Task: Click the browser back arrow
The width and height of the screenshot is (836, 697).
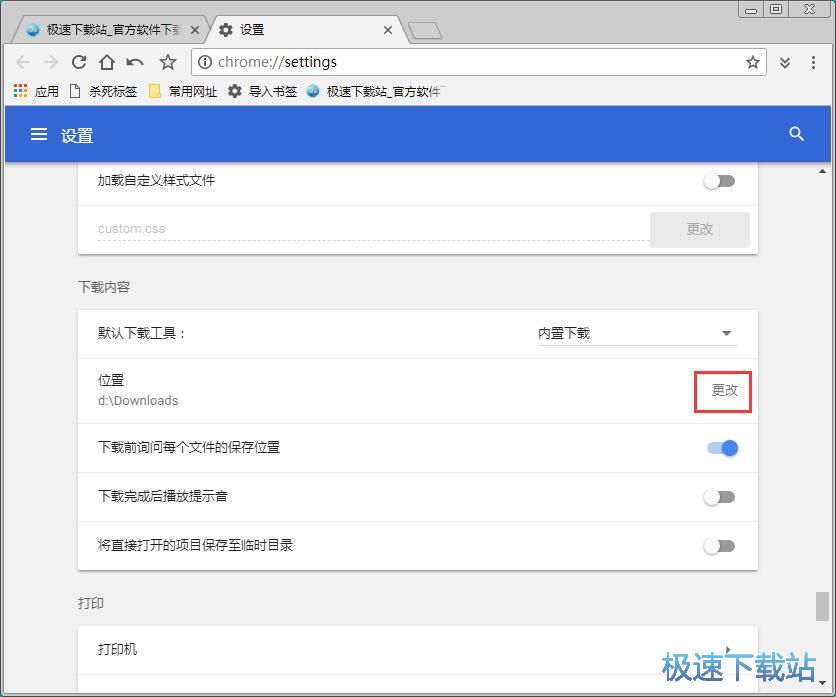Action: pos(23,62)
